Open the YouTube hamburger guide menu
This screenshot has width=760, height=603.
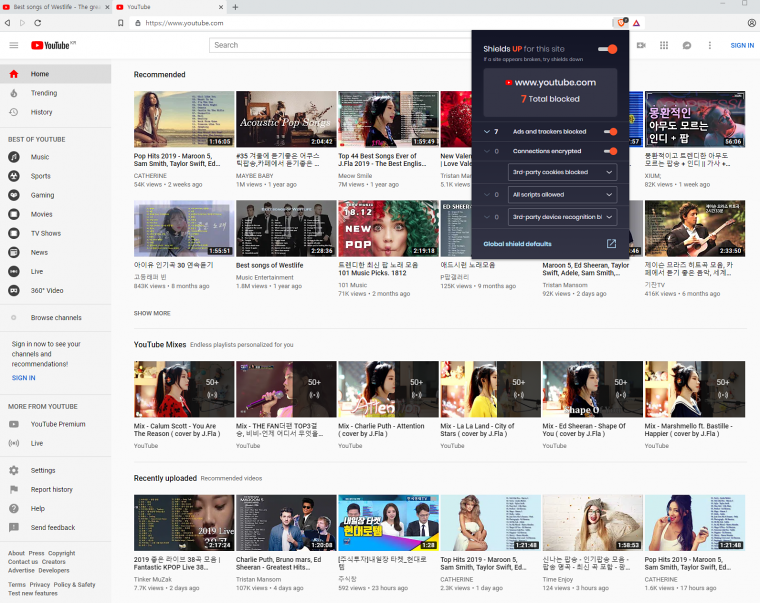tap(14, 45)
